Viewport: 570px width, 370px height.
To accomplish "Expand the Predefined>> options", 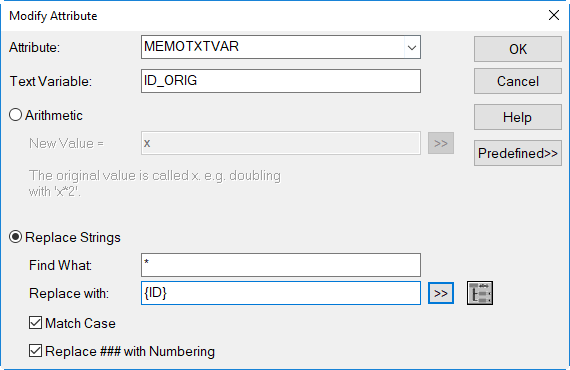I will (x=518, y=153).
